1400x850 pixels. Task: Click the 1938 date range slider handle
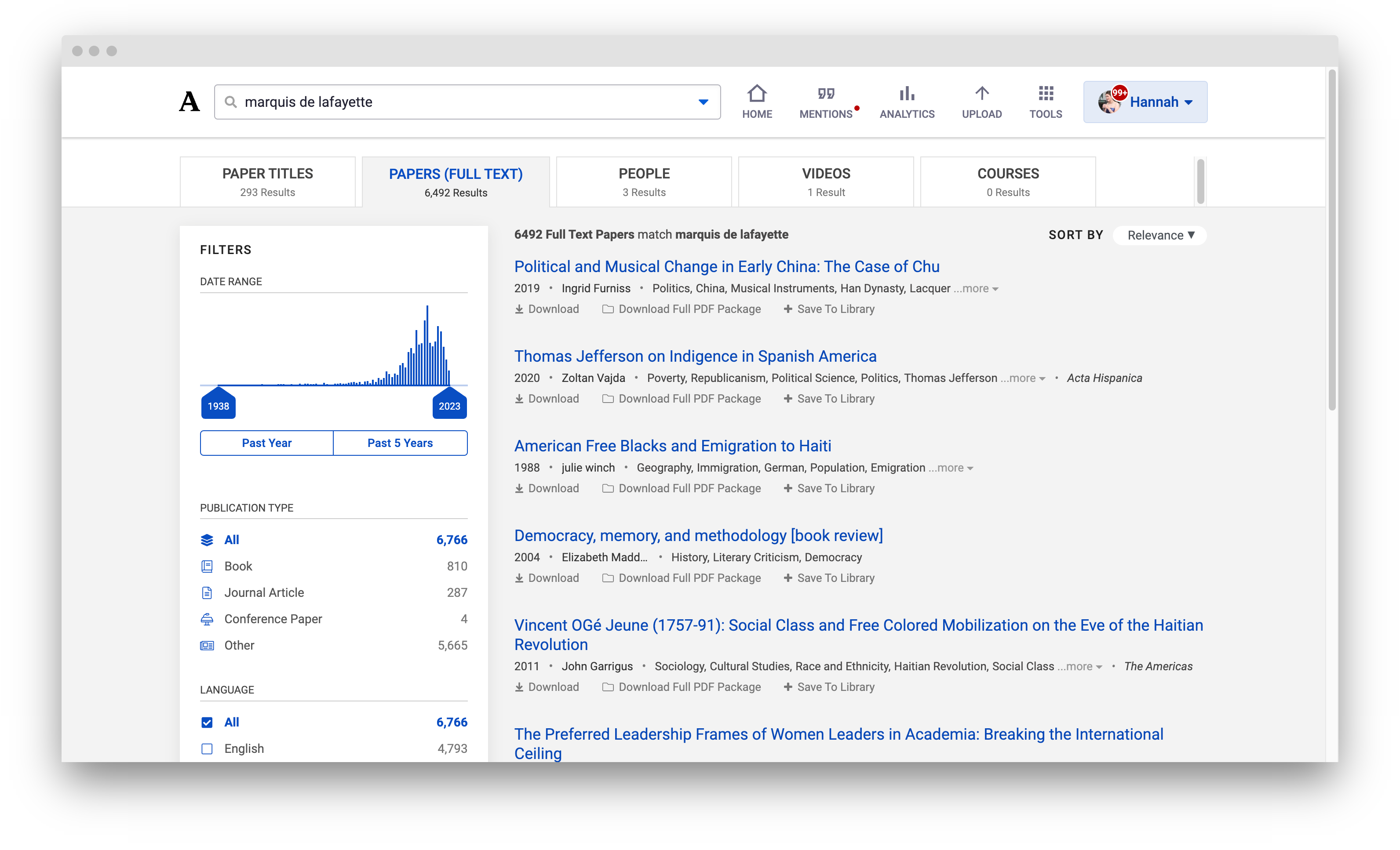point(218,404)
